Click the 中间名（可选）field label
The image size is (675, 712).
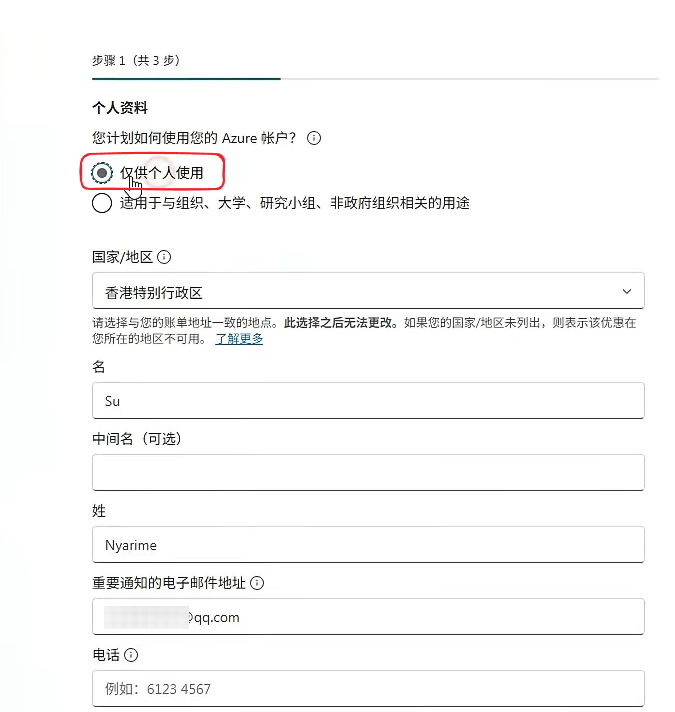[136, 438]
